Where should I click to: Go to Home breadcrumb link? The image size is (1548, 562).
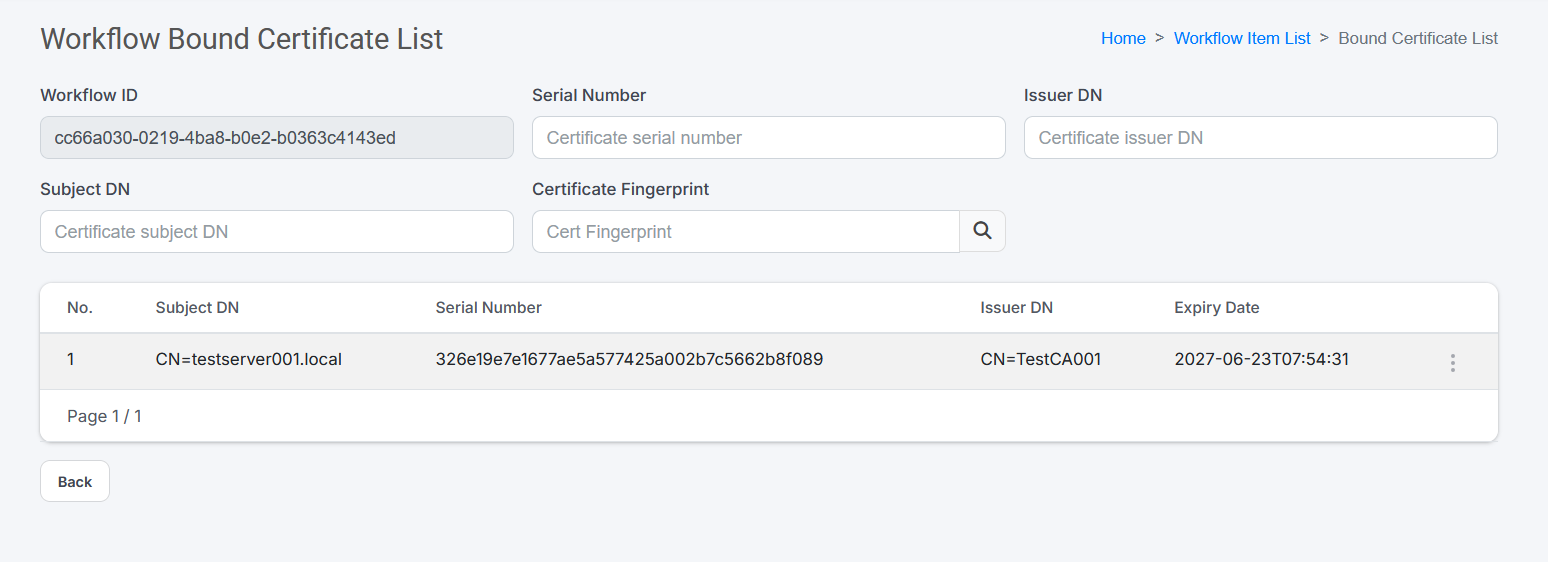[x=1123, y=38]
